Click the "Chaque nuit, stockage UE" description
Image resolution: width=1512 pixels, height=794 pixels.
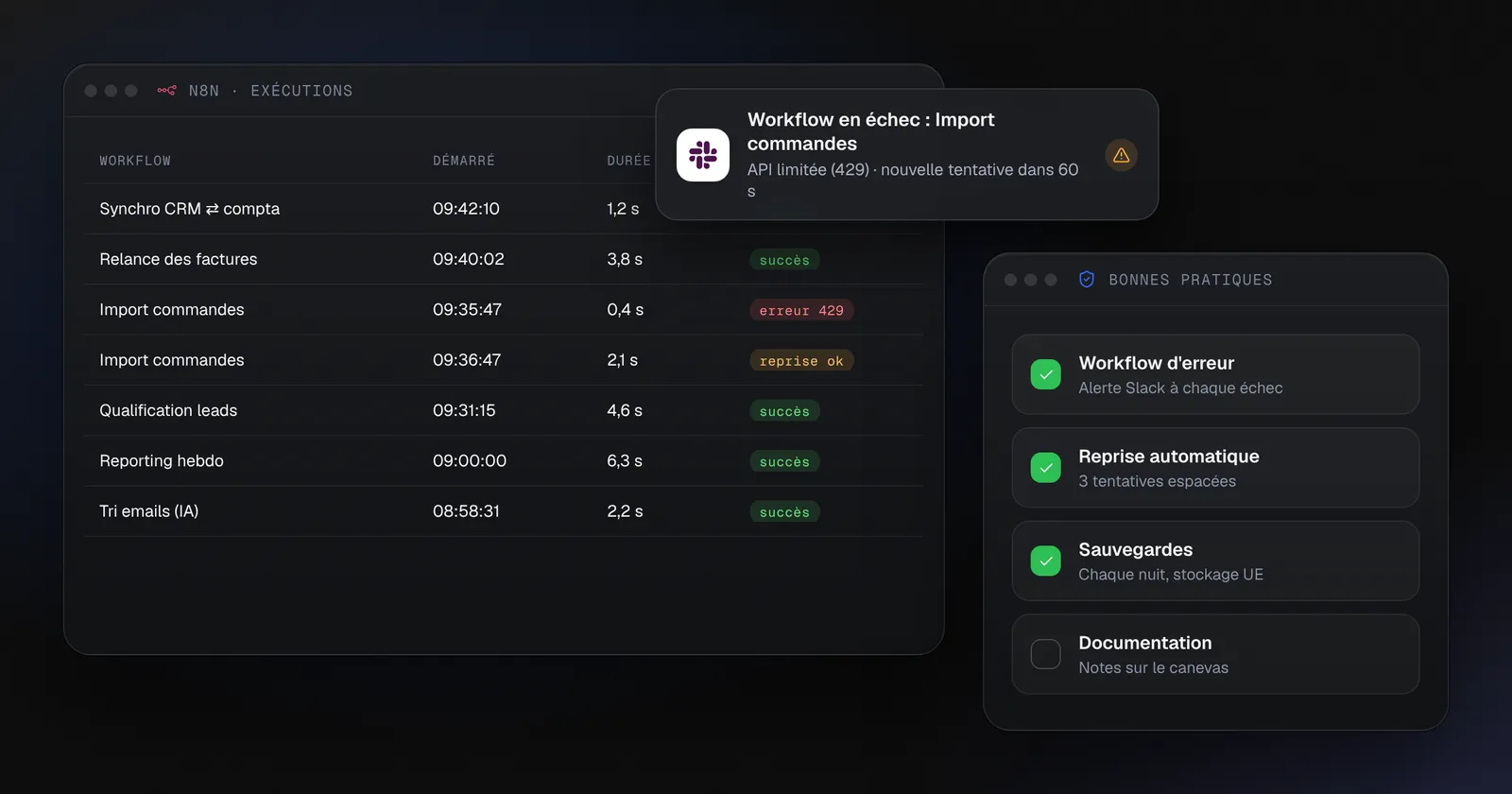click(1171, 575)
